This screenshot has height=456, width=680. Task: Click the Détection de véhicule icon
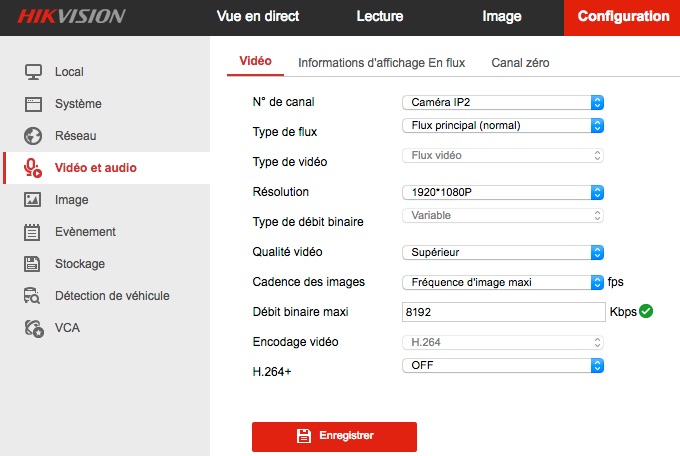33,296
